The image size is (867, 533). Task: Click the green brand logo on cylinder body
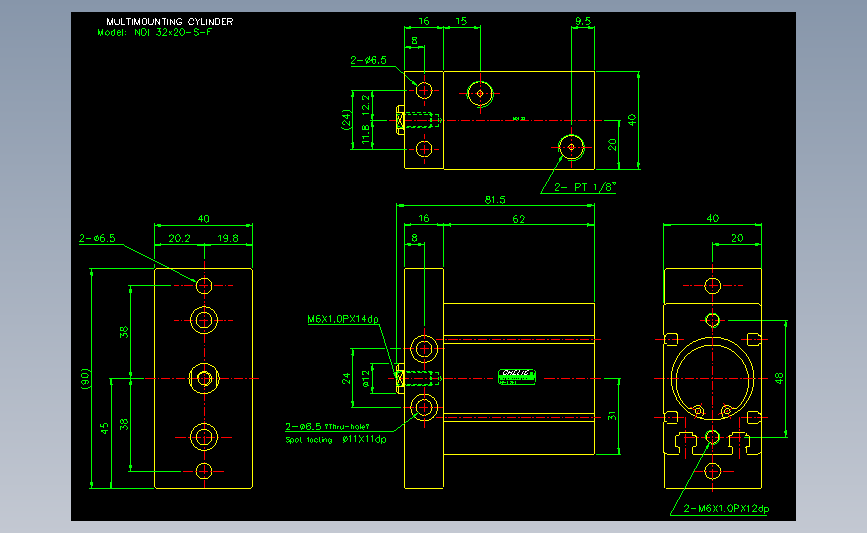point(516,377)
